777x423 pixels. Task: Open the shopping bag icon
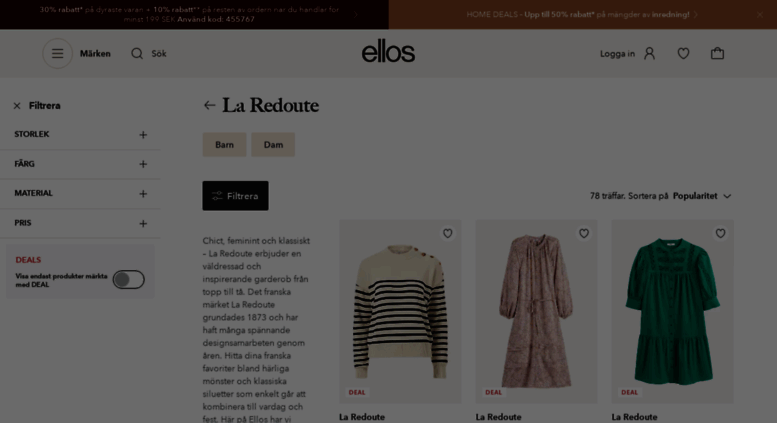717,53
